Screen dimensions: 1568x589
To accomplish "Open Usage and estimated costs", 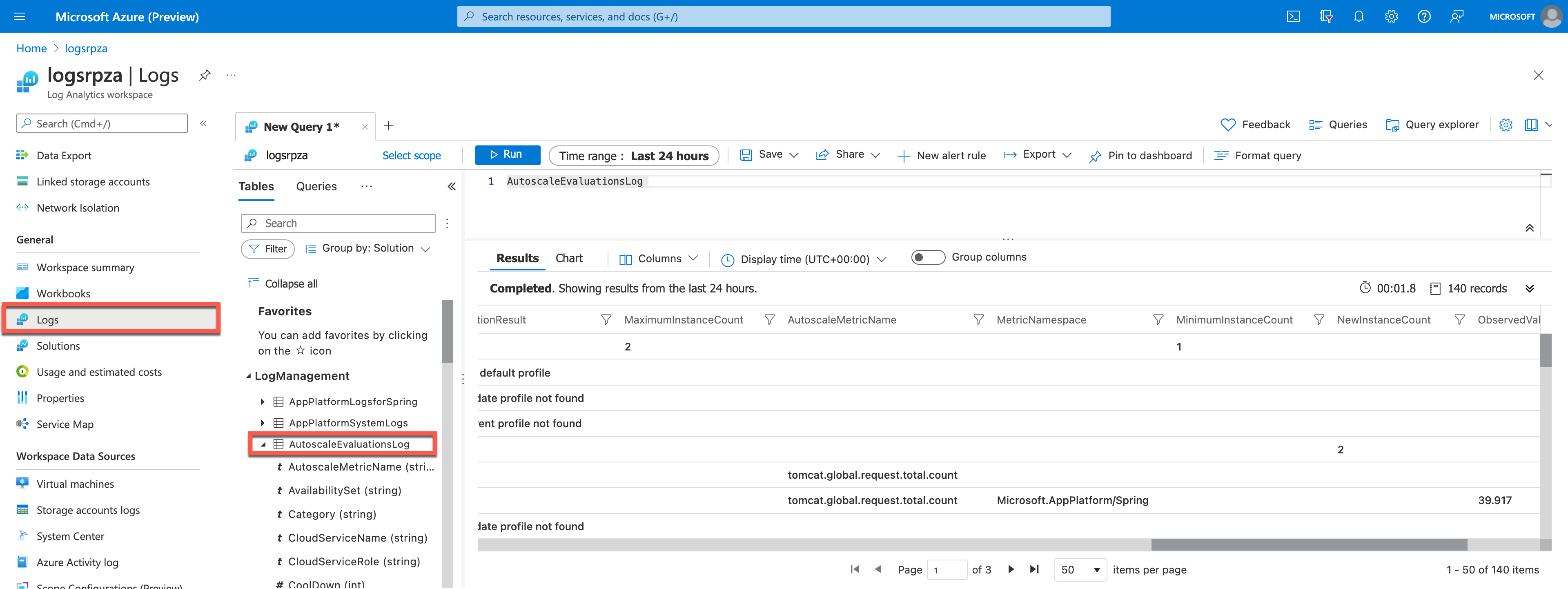I will (x=99, y=372).
